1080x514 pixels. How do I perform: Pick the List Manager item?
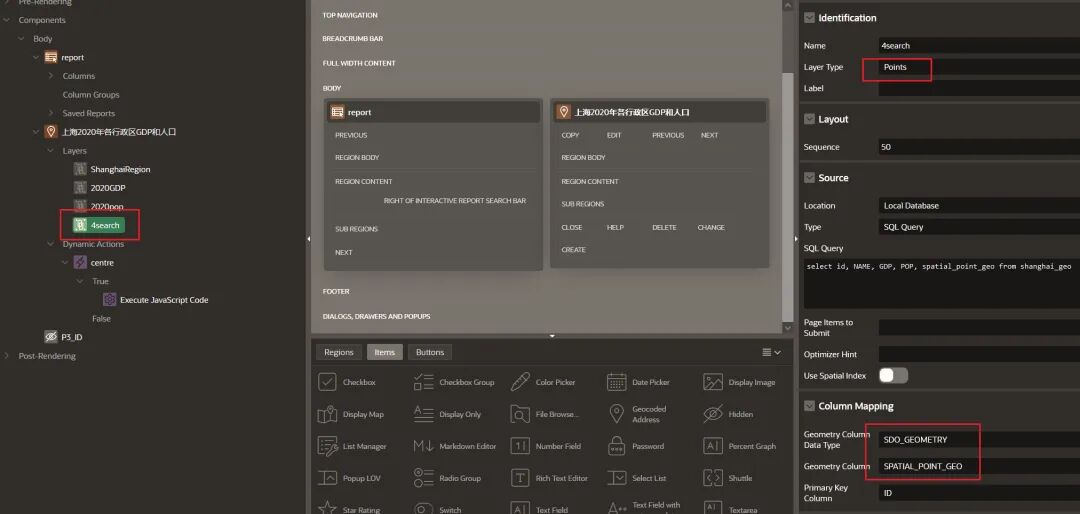pyautogui.click(x=352, y=446)
